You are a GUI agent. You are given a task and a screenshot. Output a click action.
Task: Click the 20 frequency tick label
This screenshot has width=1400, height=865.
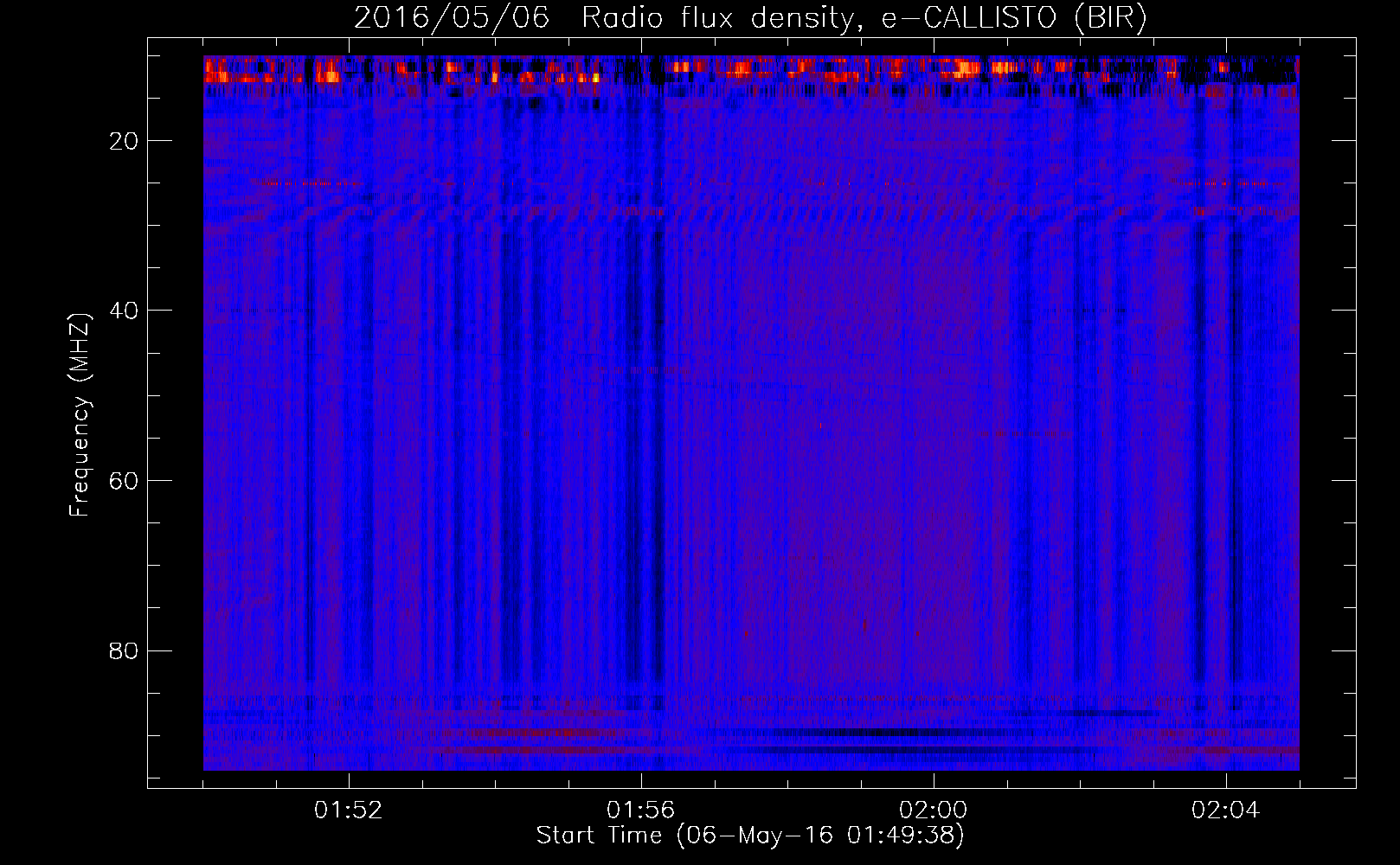(x=124, y=141)
